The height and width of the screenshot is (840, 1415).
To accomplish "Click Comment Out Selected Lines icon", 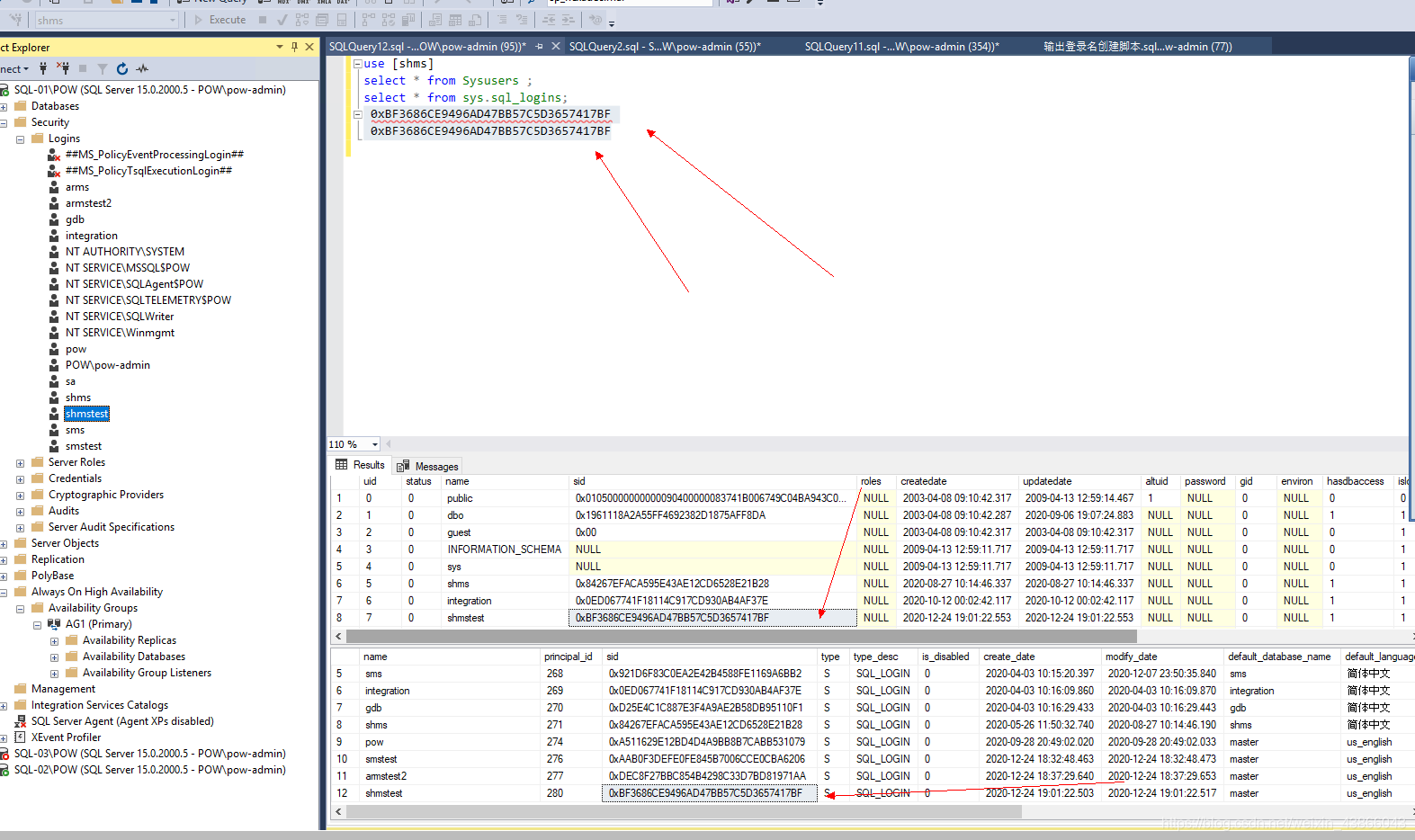I will click(x=502, y=20).
